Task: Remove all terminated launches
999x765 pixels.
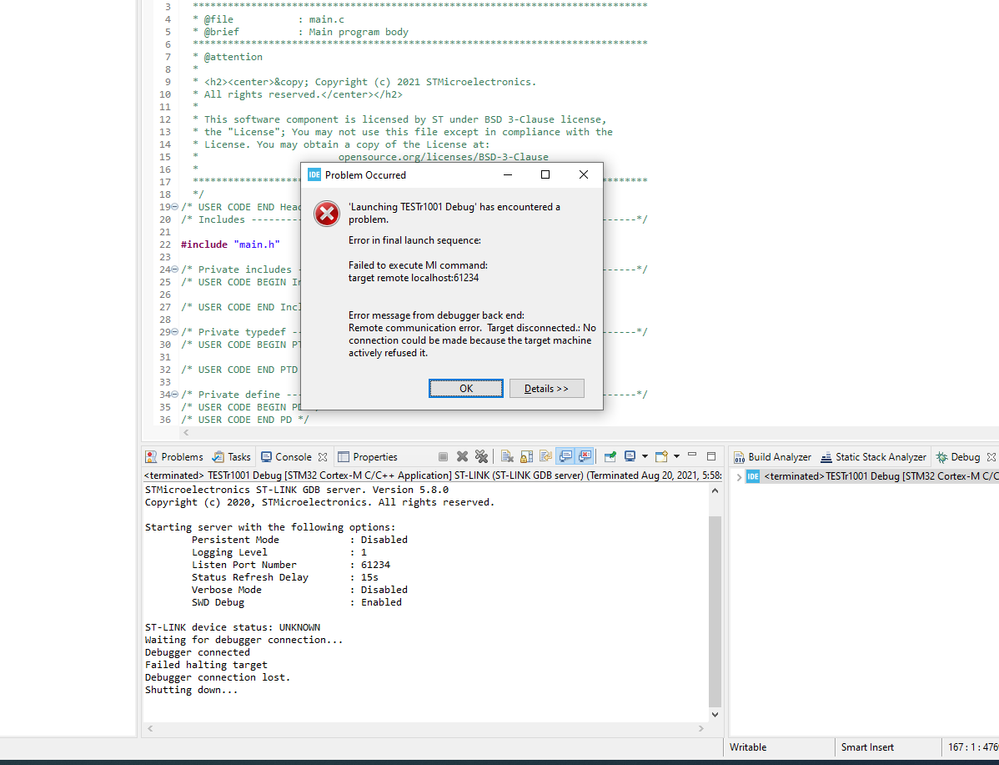Action: click(x=482, y=457)
